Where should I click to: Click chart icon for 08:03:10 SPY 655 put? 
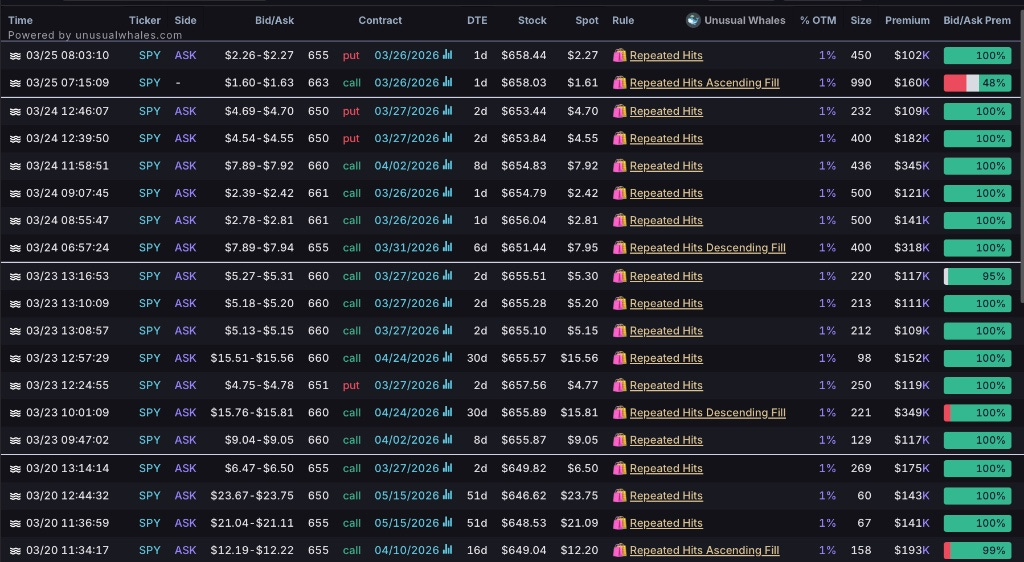447,55
